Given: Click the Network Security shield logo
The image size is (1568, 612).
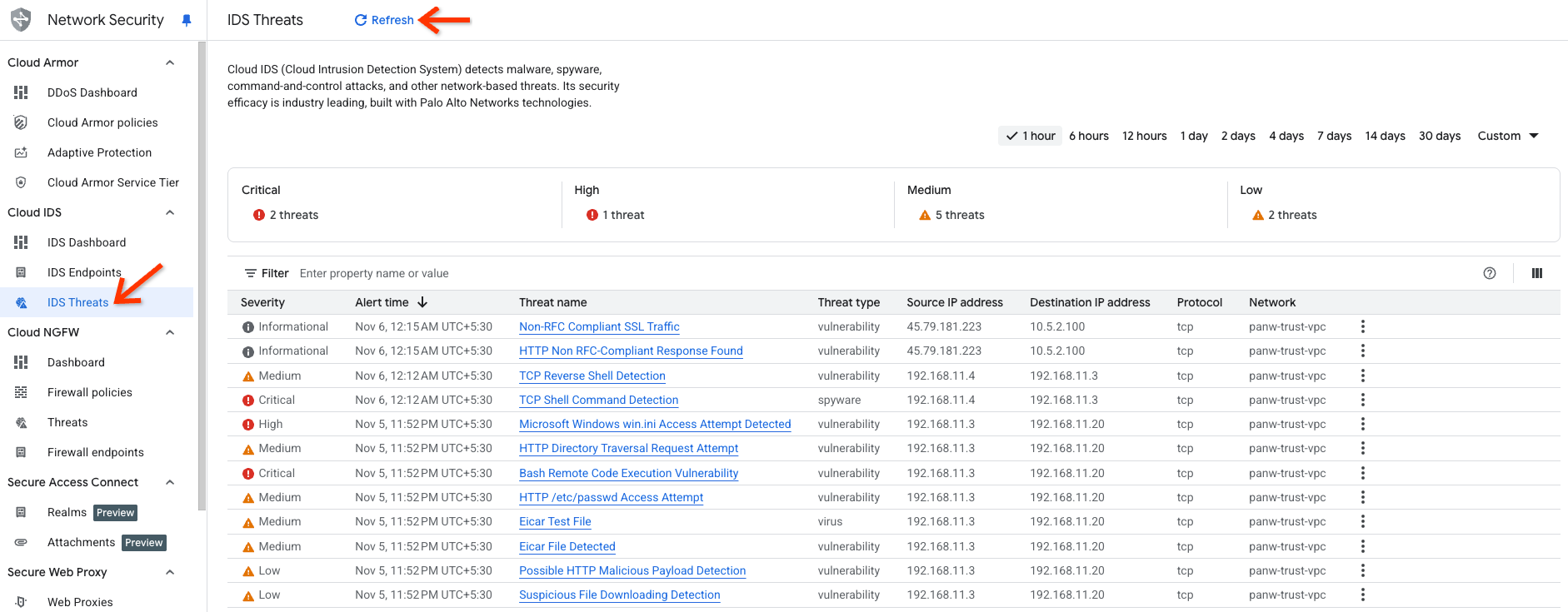Looking at the screenshot, I should coord(21,19).
